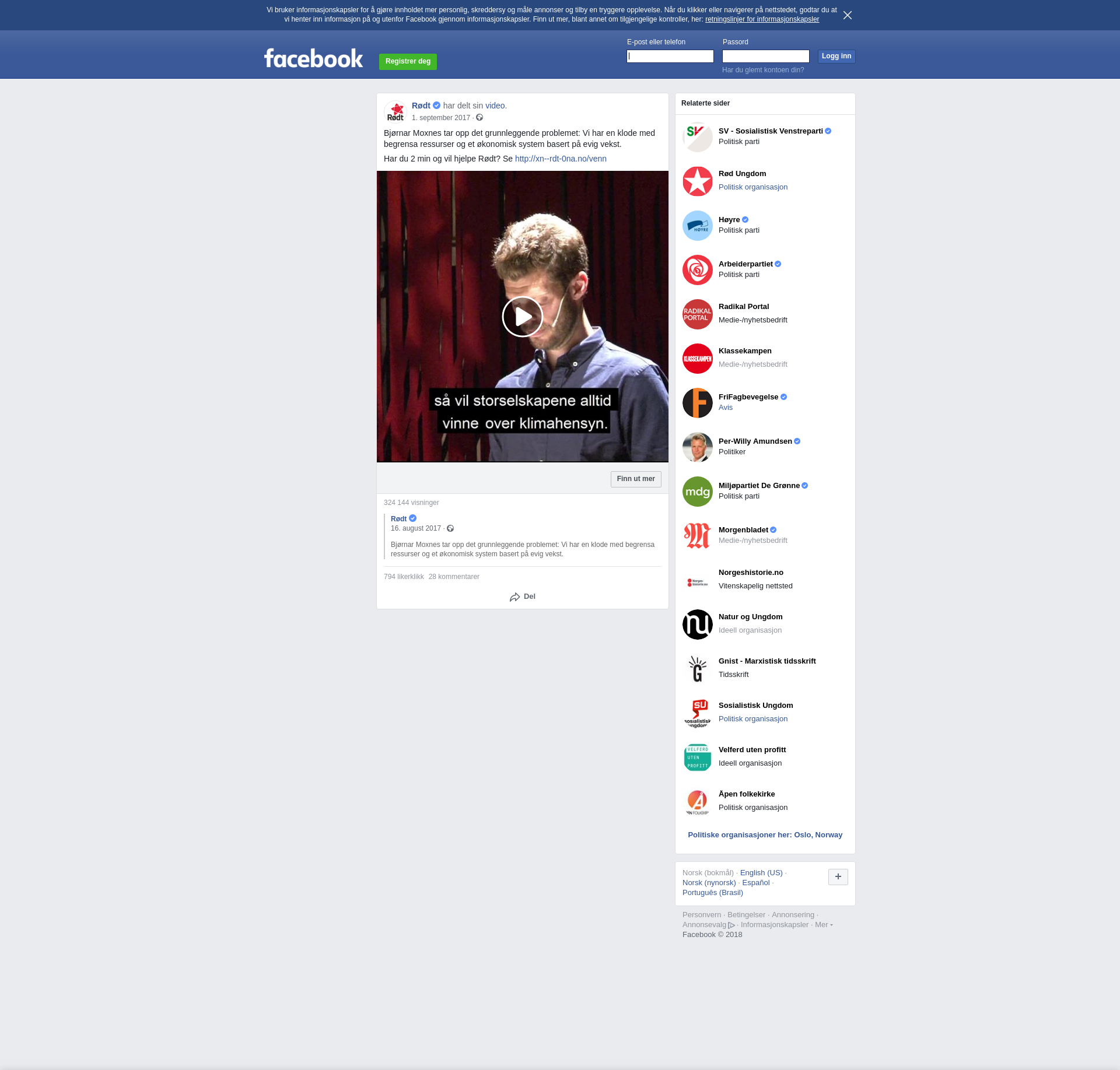
Task: Open the Velferd uten profitt name link
Action: 752,750
